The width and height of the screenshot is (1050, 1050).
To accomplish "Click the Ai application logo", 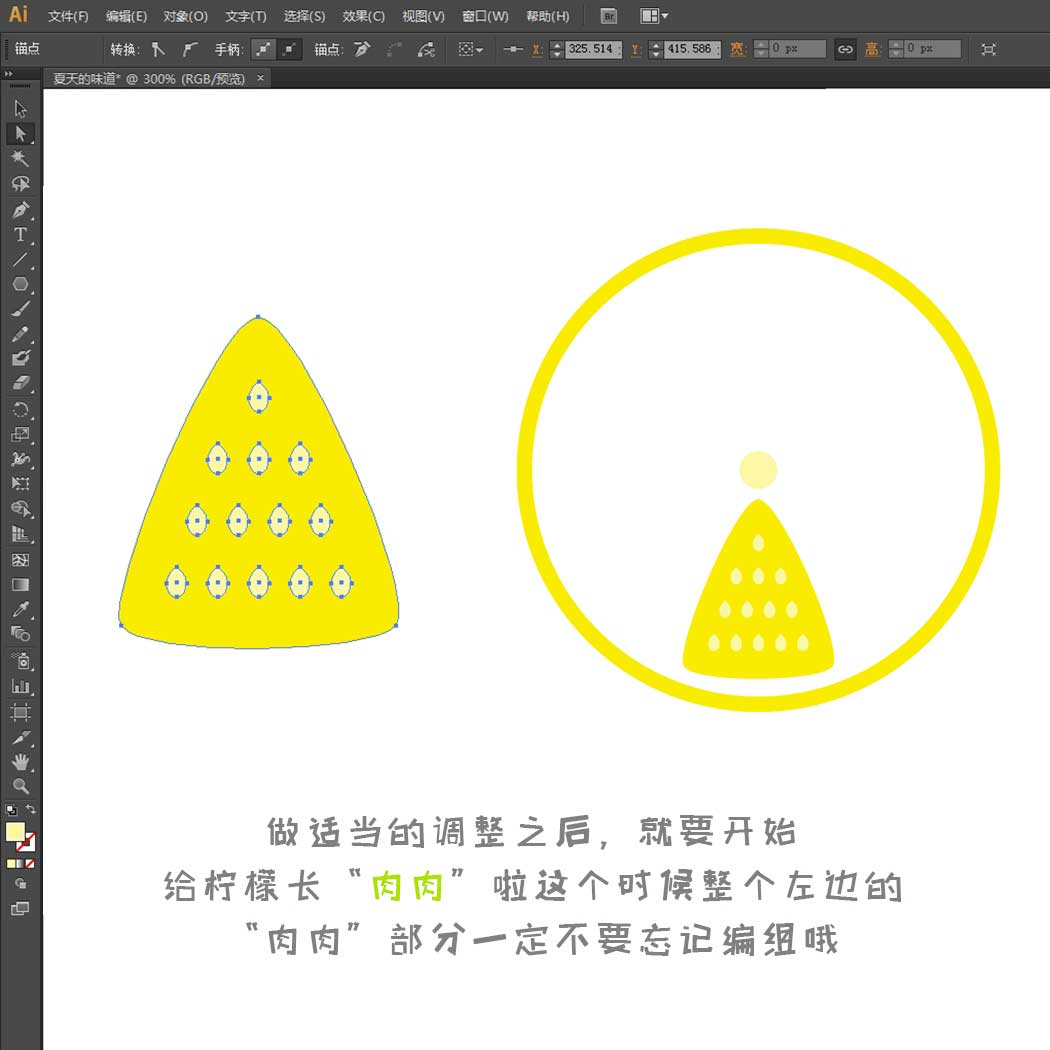I will (18, 14).
